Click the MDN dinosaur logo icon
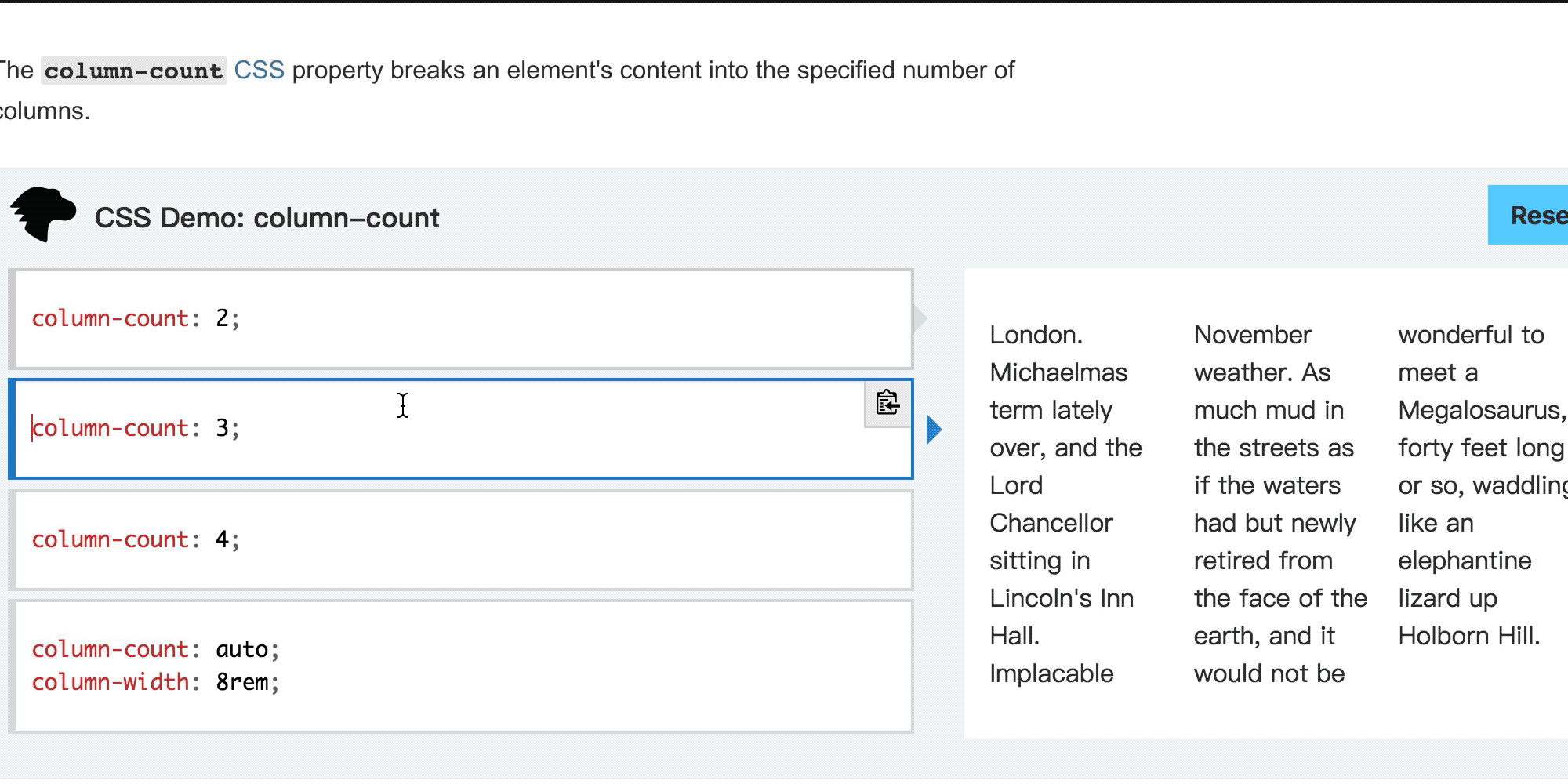 [x=43, y=214]
